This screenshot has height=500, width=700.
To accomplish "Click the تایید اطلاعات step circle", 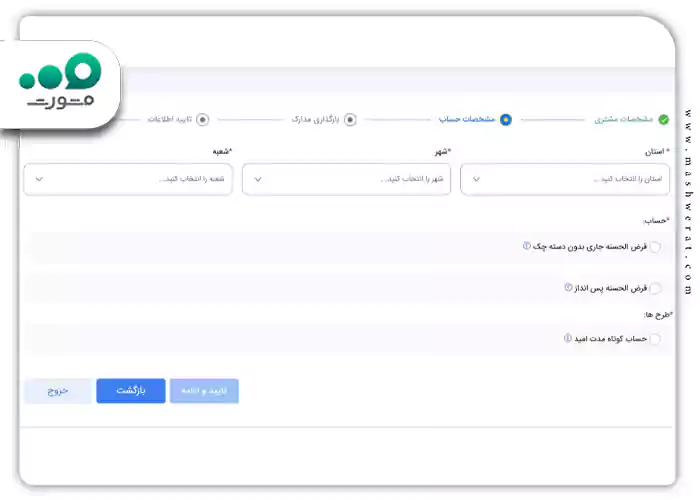I will (202, 120).
